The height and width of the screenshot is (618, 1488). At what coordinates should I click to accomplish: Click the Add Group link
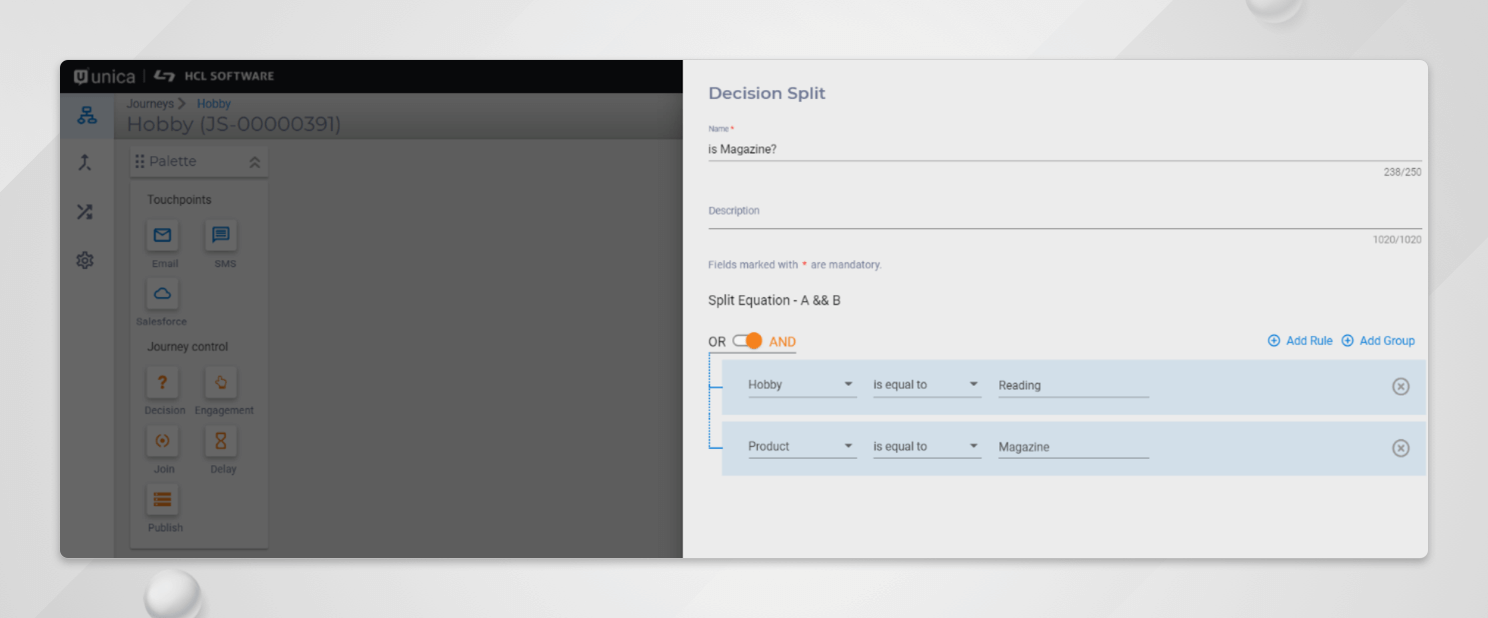coord(1378,340)
